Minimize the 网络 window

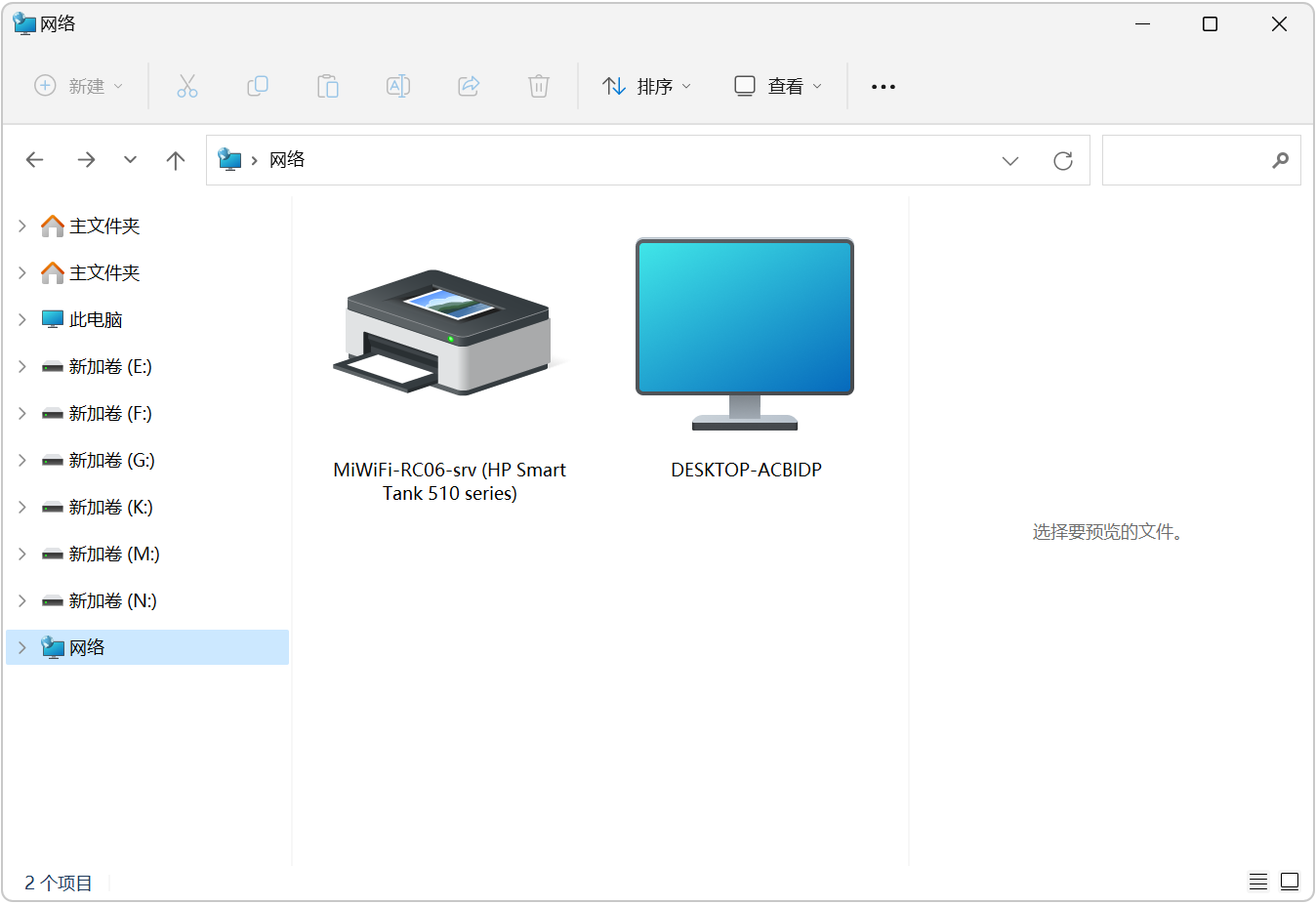point(1143,23)
